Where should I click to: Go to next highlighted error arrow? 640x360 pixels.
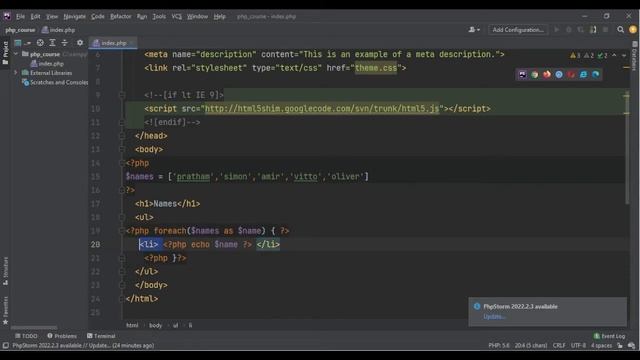[x=624, y=56]
